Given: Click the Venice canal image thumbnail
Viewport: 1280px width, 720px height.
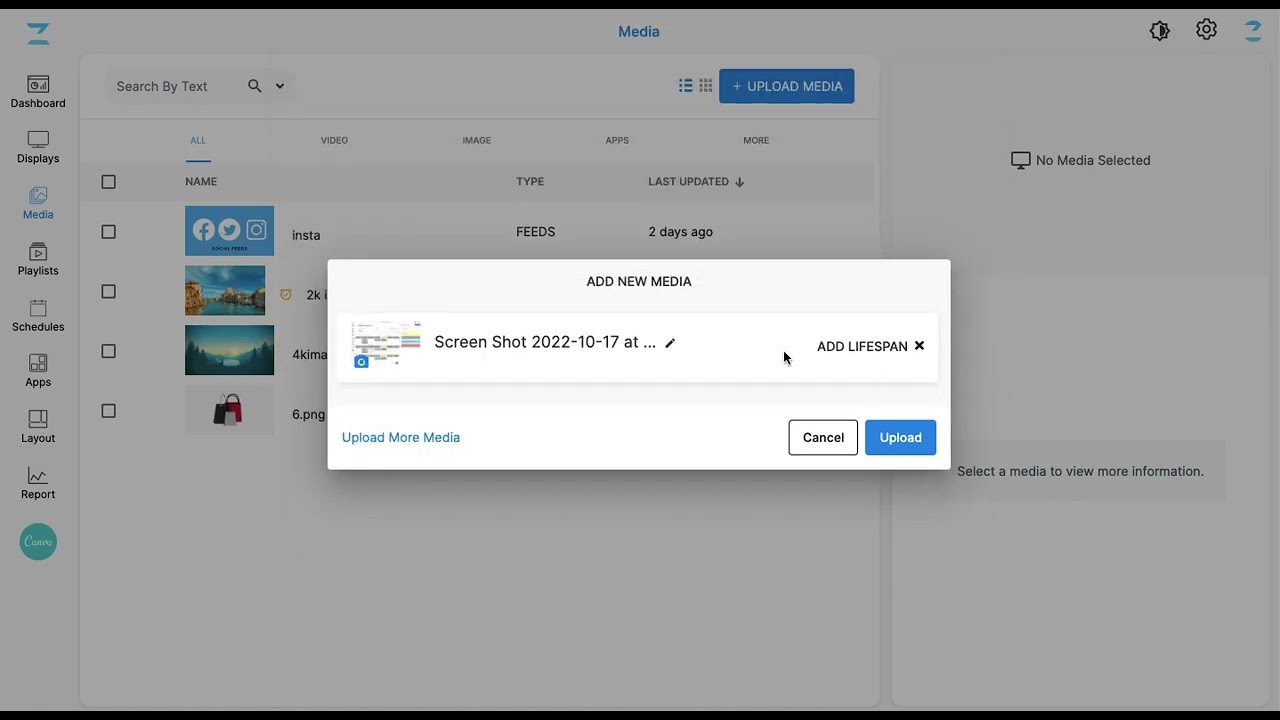Looking at the screenshot, I should click(x=225, y=291).
